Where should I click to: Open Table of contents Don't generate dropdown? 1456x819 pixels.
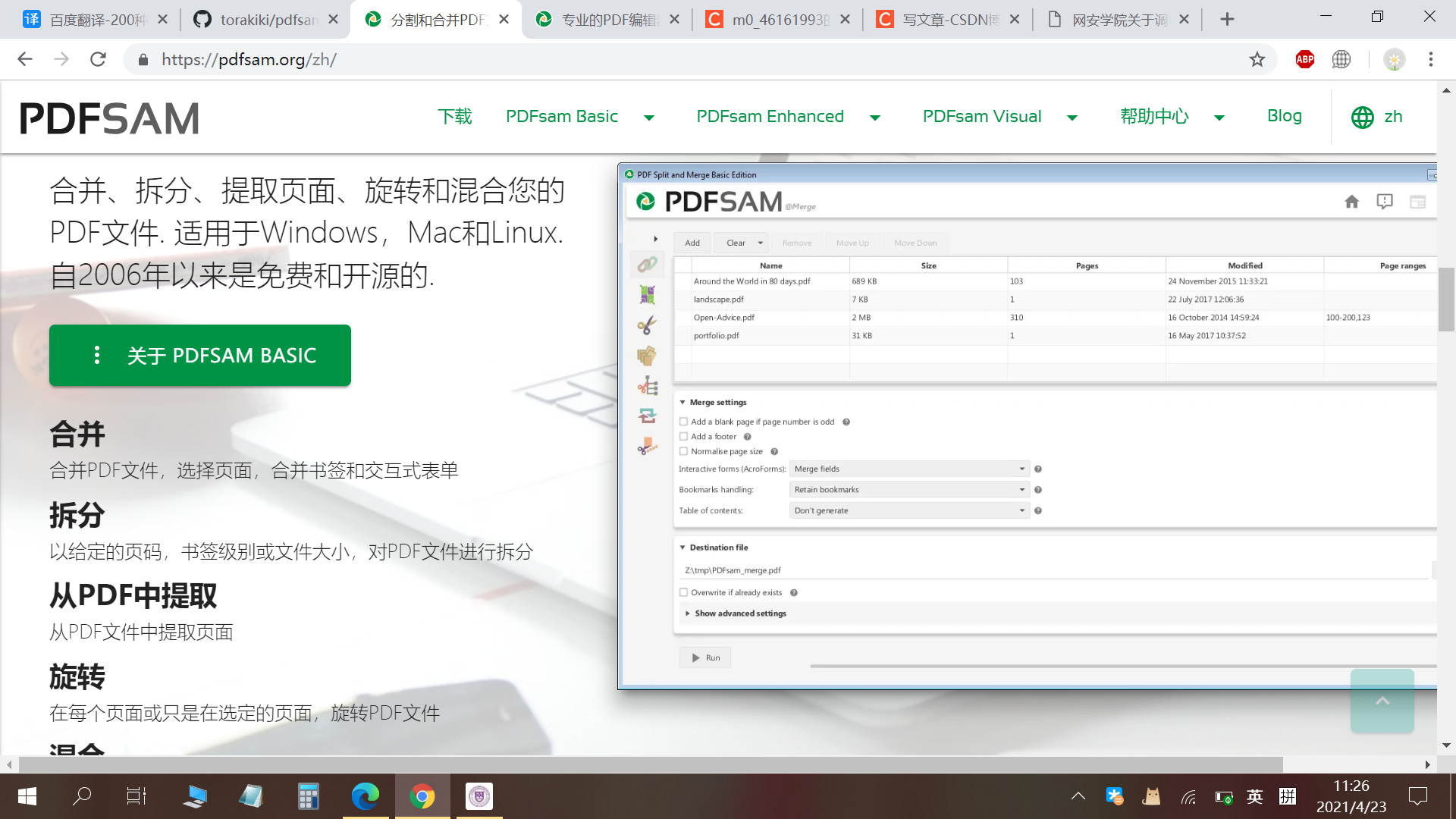point(909,510)
